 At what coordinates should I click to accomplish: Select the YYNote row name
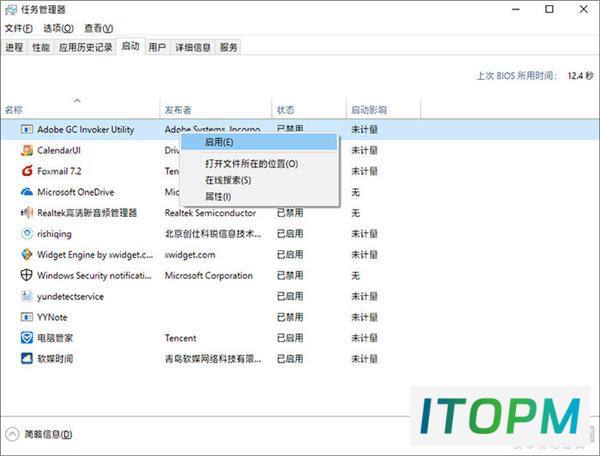[x=52, y=317]
